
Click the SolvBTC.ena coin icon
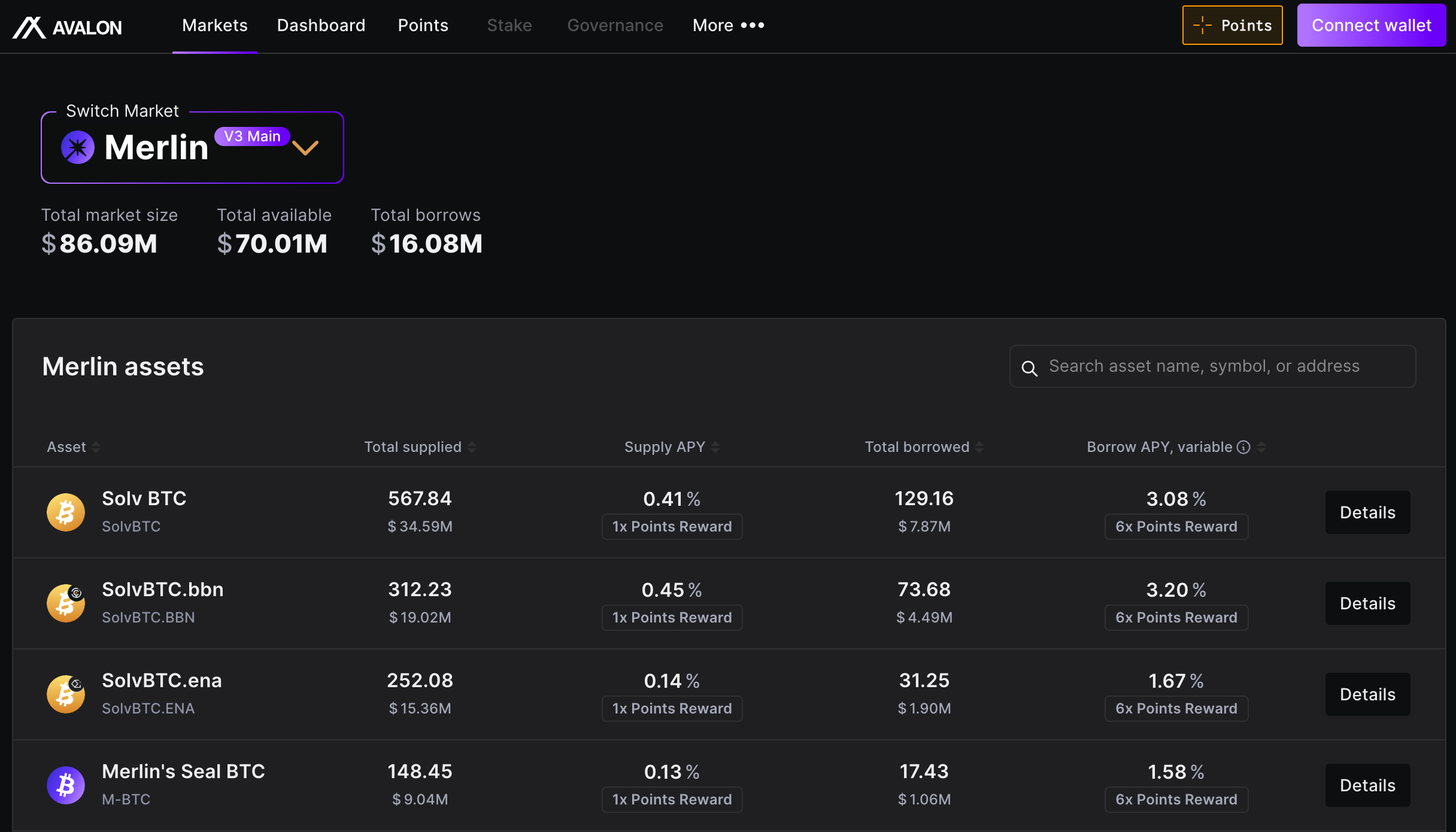click(66, 694)
